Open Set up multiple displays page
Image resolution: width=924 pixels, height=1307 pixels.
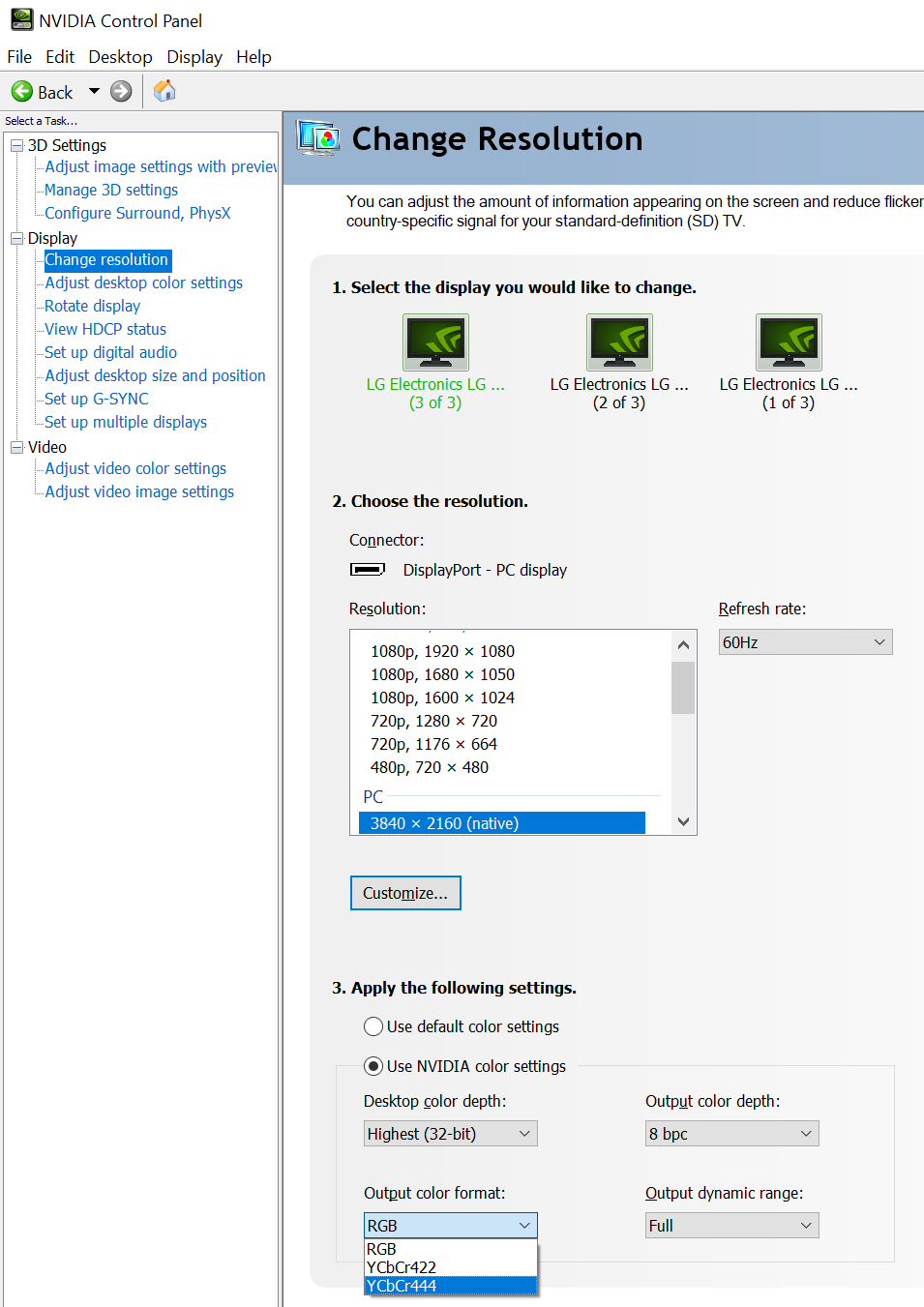pyautogui.click(x=126, y=422)
